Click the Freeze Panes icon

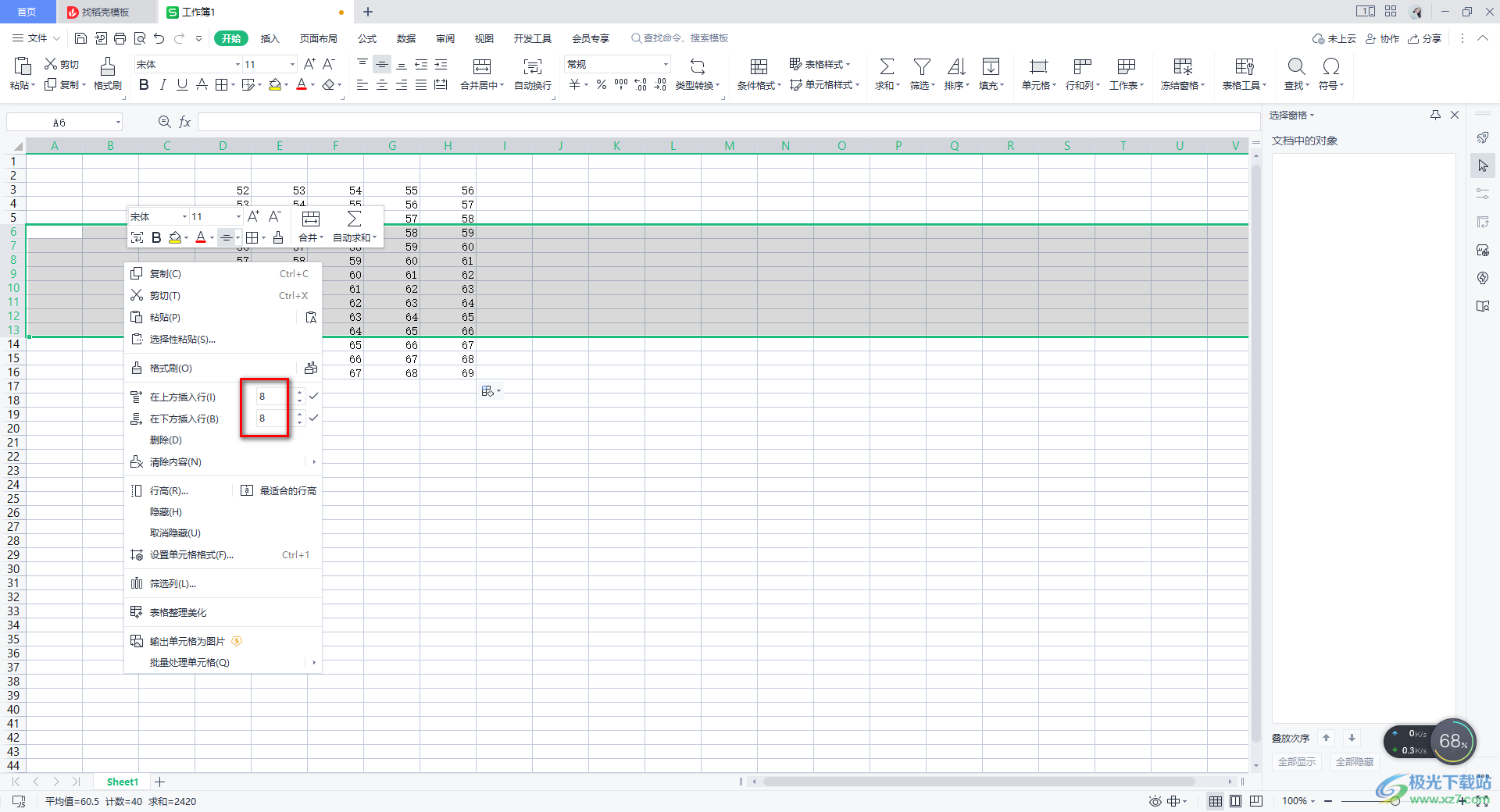pos(1183,66)
